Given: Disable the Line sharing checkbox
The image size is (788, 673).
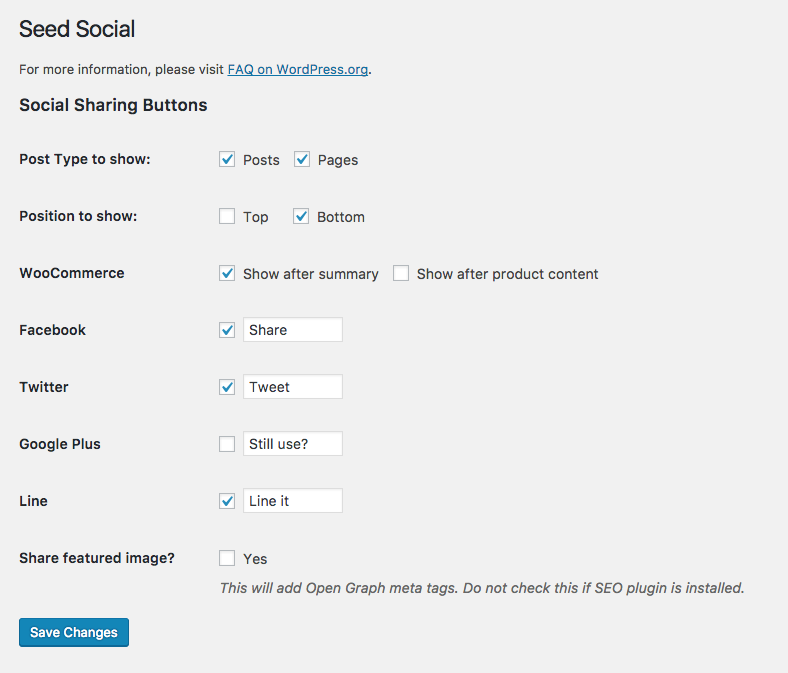Looking at the screenshot, I should coord(227,501).
